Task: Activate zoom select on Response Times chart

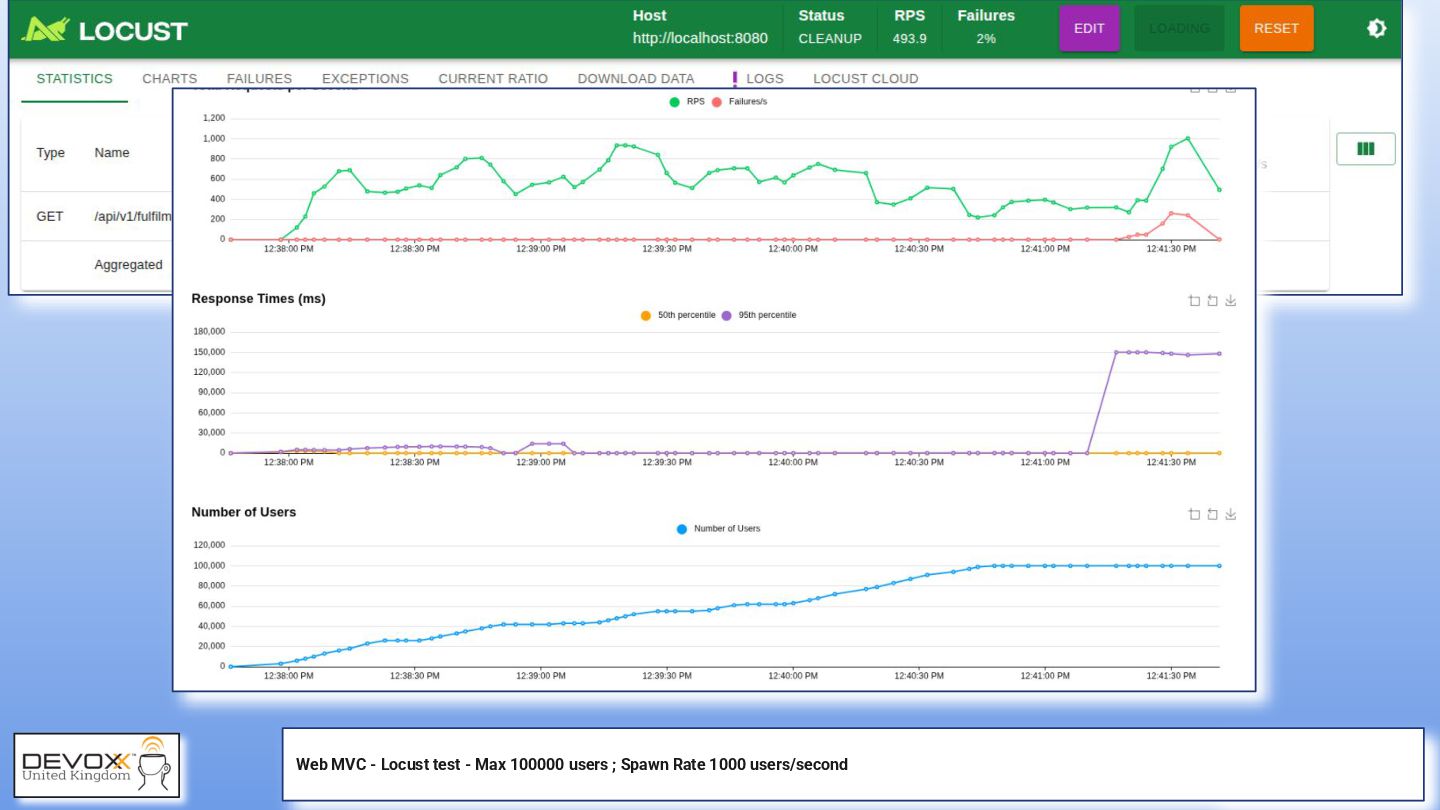Action: [x=1194, y=301]
